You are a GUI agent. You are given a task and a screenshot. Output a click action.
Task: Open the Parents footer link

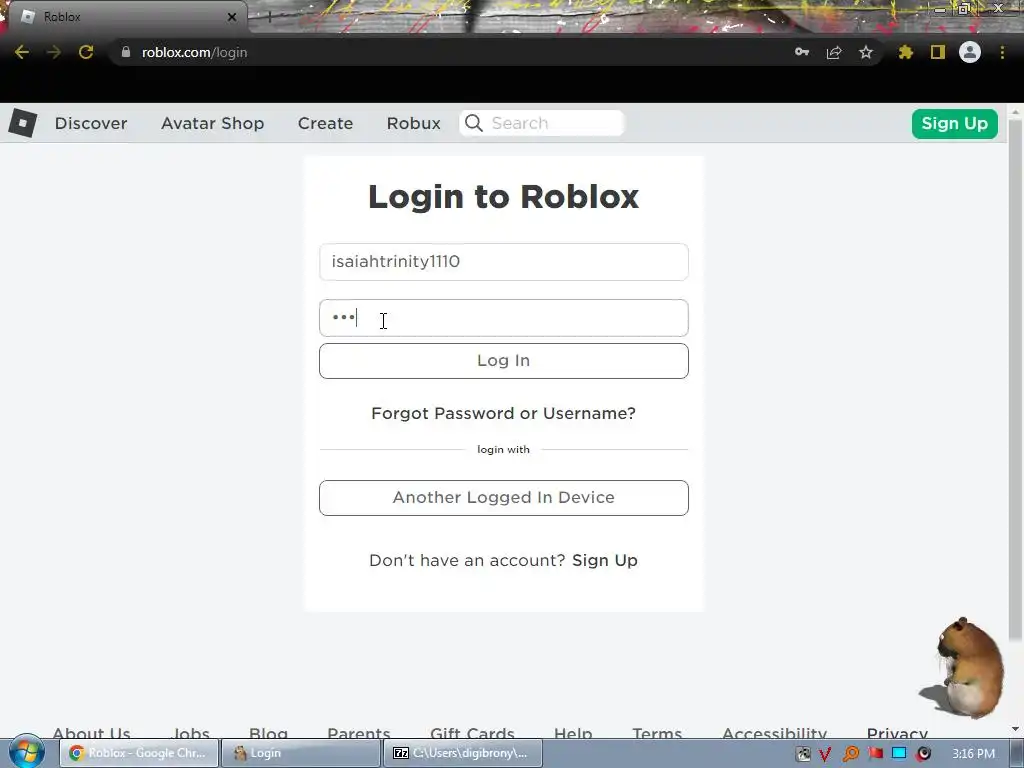[359, 733]
